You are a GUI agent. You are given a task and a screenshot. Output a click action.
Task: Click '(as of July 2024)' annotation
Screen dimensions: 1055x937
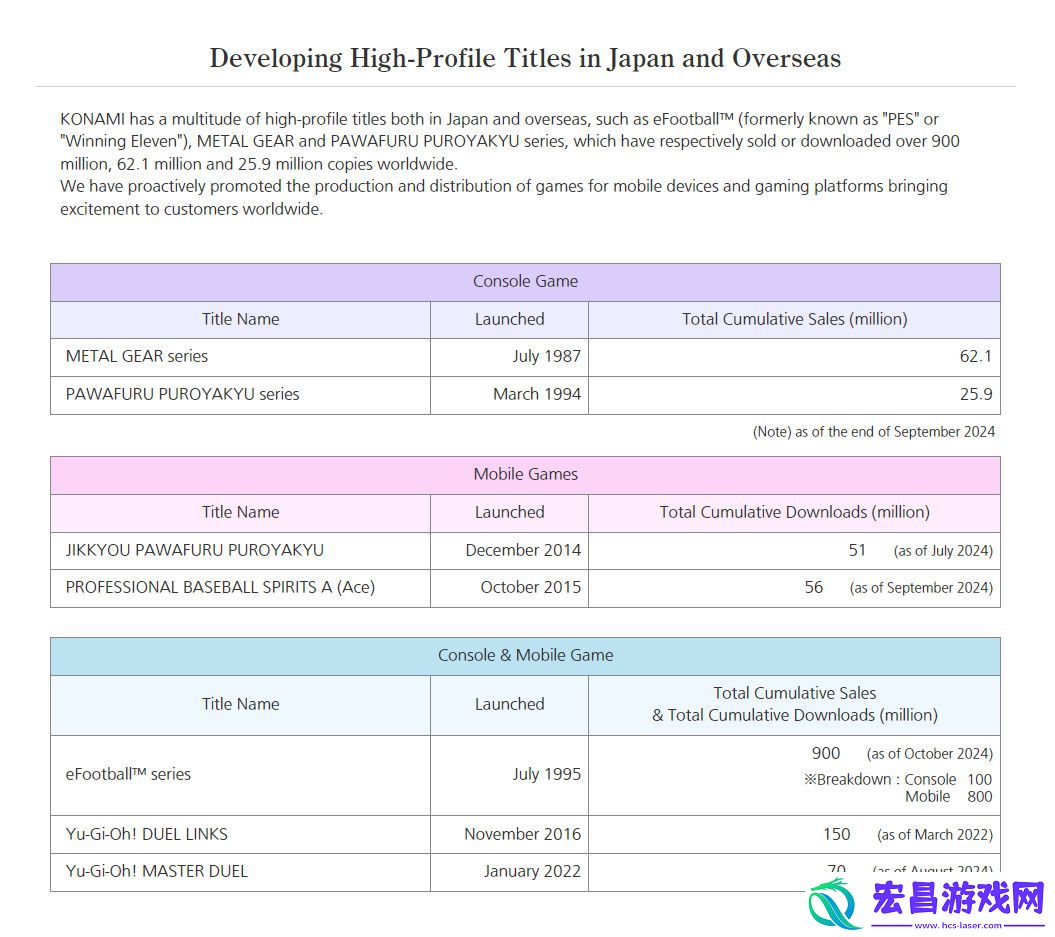[x=943, y=551]
